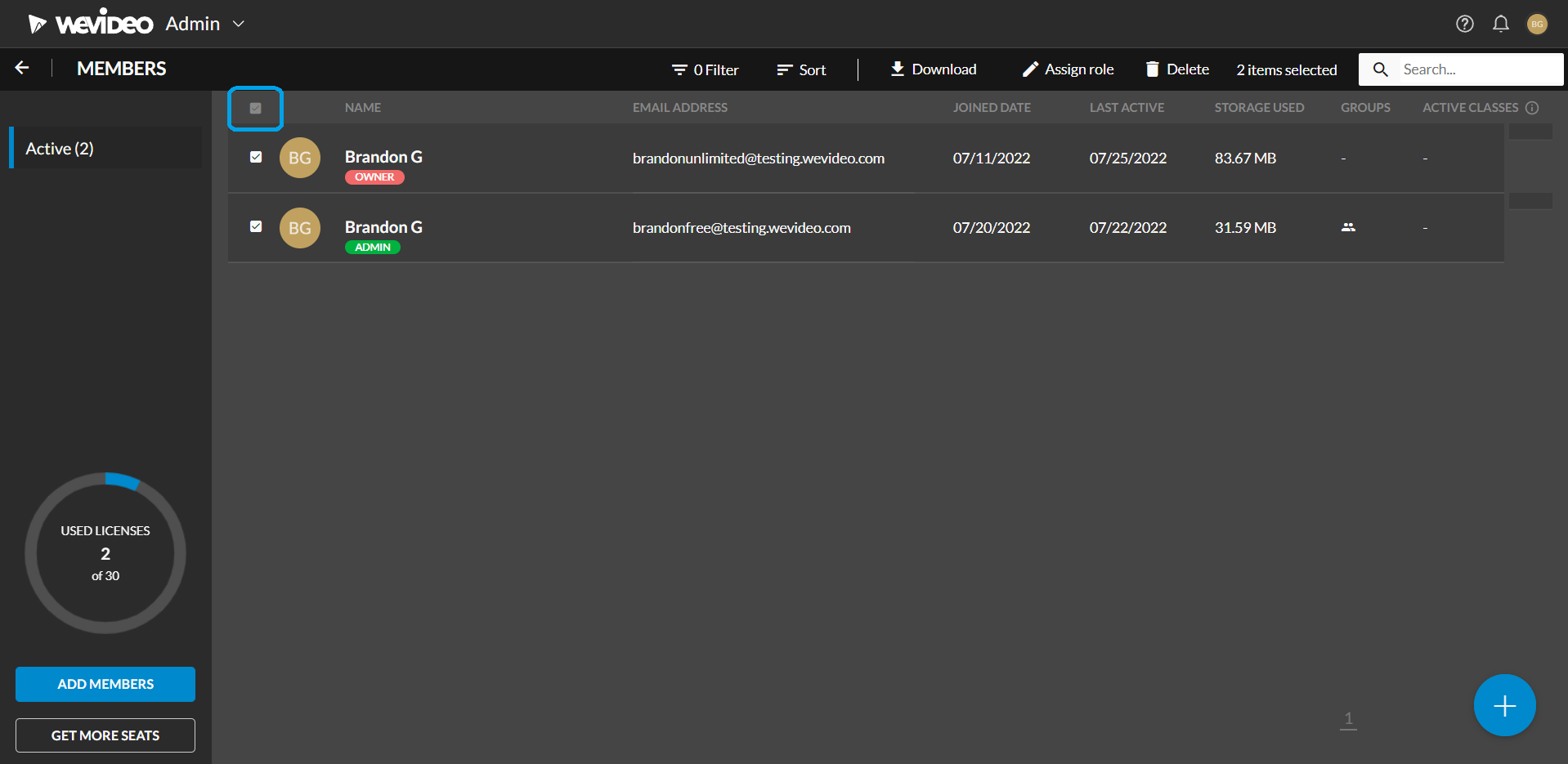Screen dimensions: 1568x764
Task: Click the Admin workspace label
Action: [x=193, y=24]
